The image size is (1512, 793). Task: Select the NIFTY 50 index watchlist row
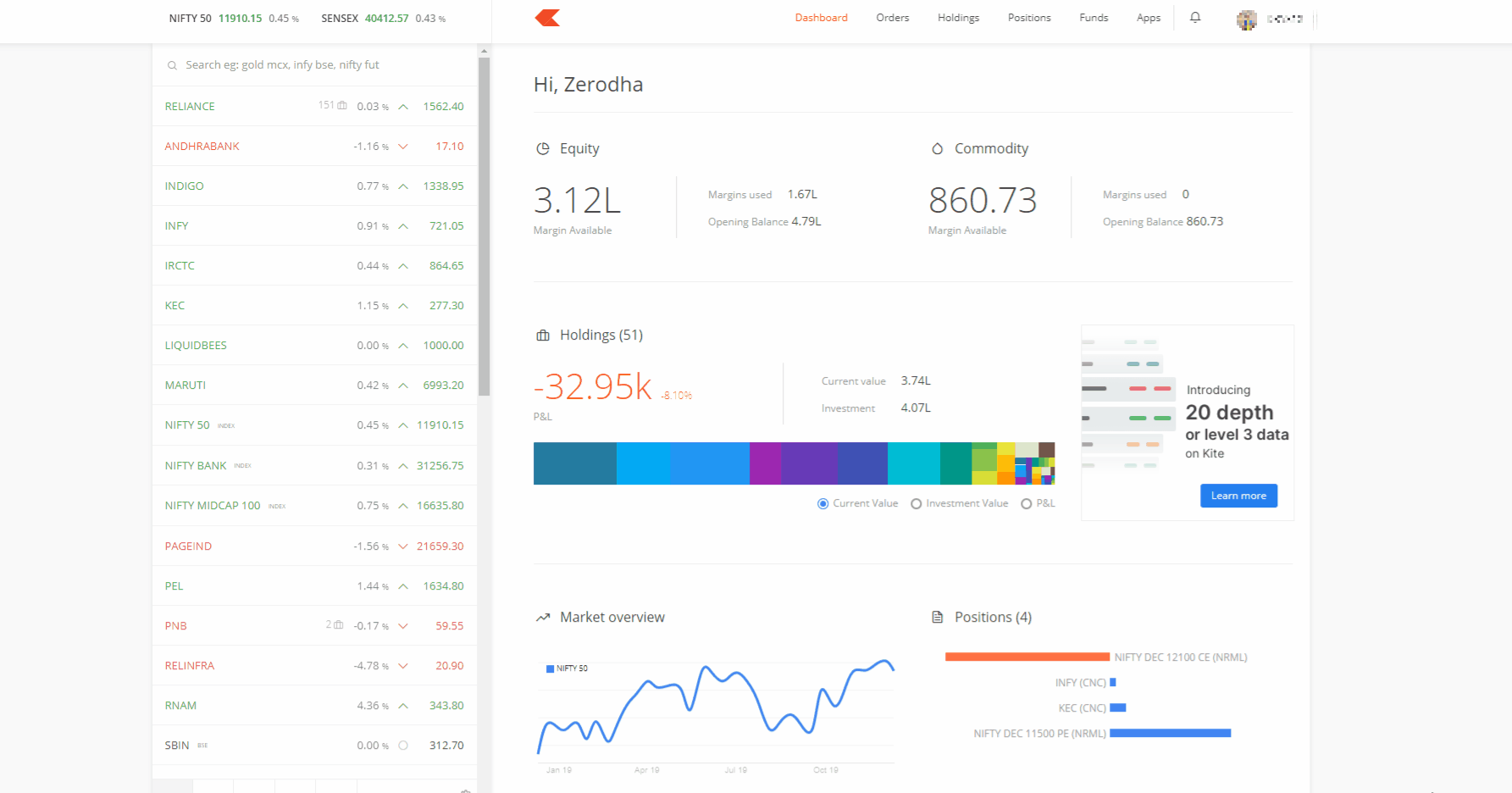click(x=314, y=425)
